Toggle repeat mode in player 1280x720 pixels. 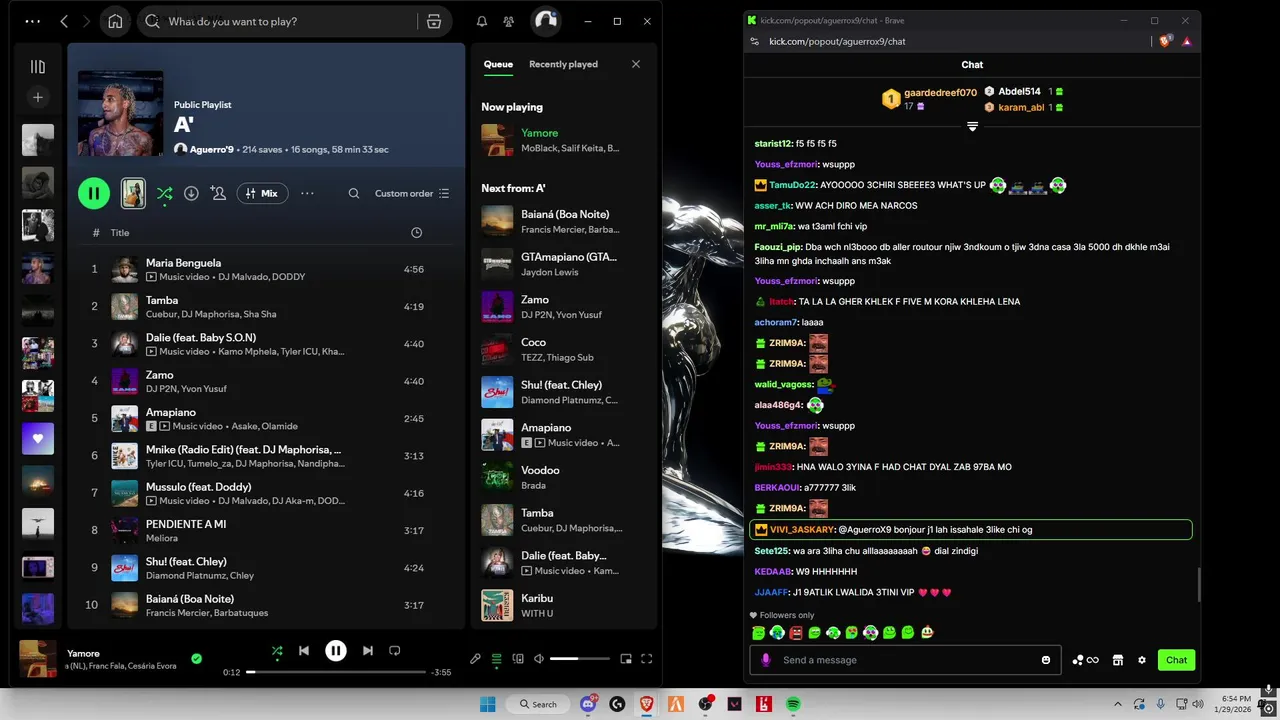tap(395, 651)
